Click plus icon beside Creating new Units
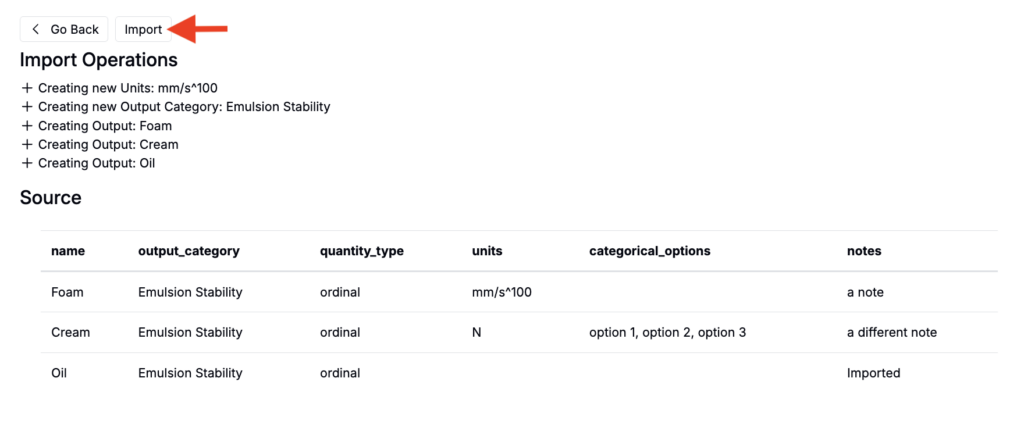1024x428 pixels. (x=27, y=88)
